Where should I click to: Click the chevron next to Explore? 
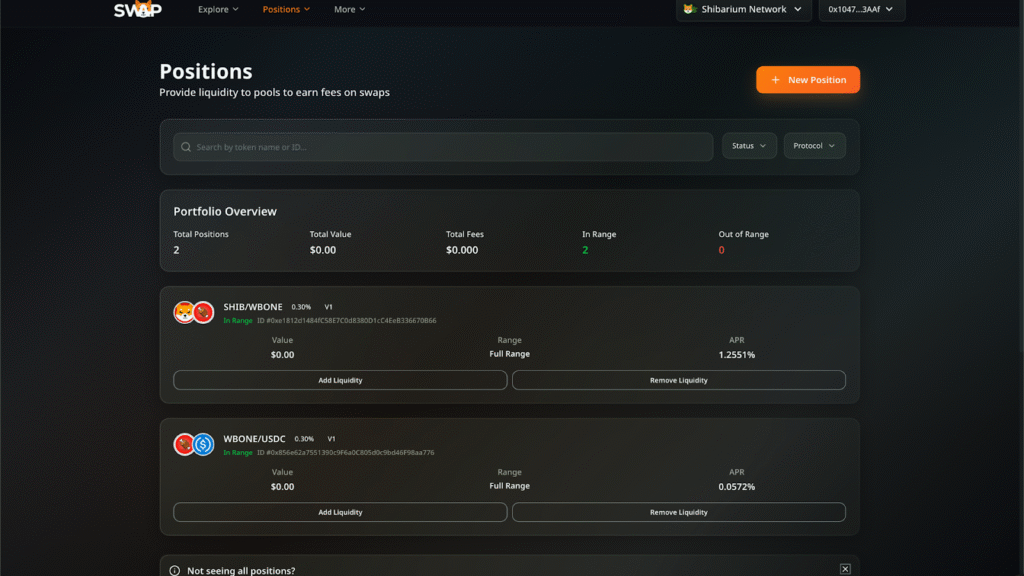pos(236,9)
